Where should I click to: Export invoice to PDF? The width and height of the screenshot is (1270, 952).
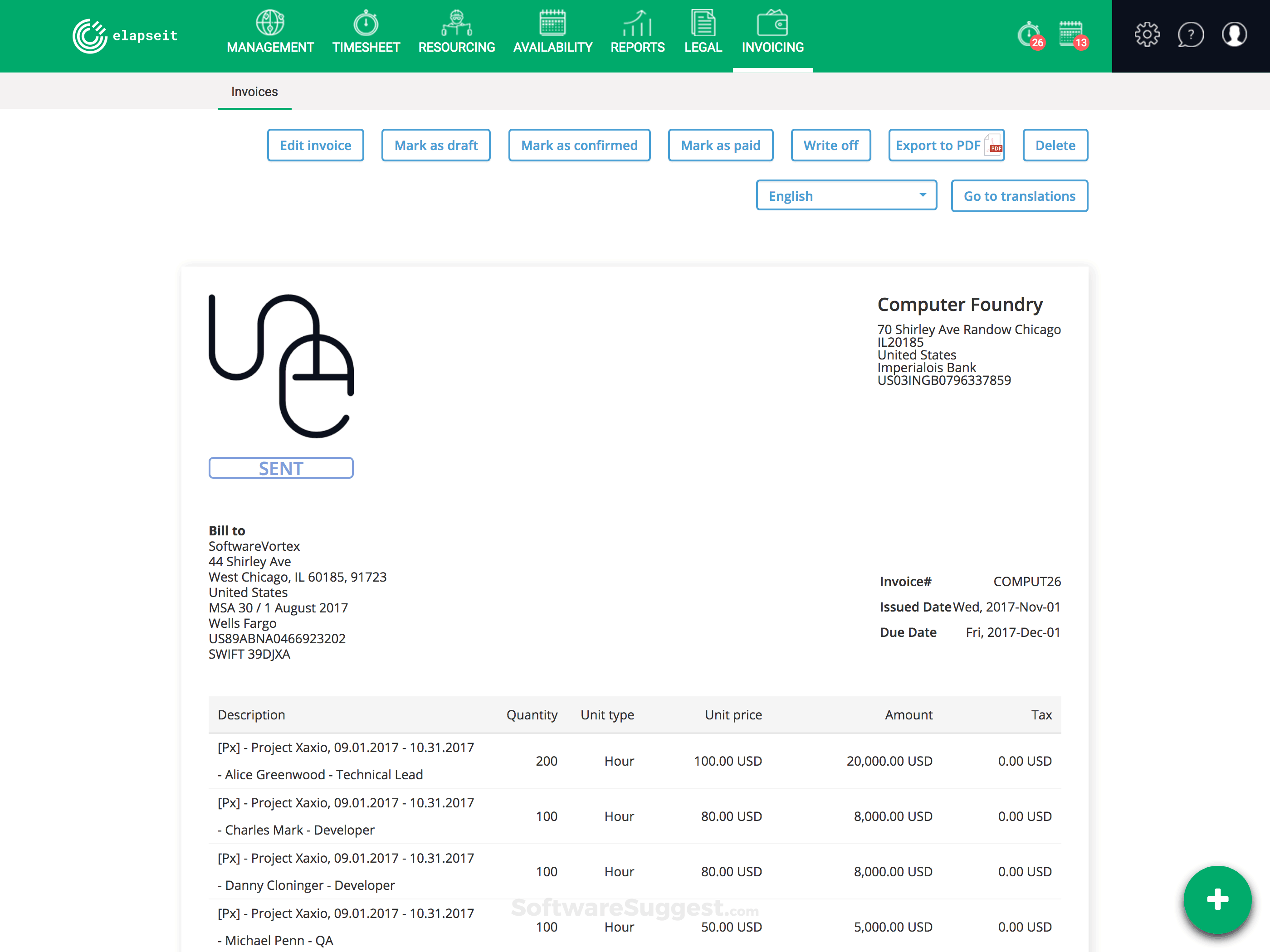(946, 145)
